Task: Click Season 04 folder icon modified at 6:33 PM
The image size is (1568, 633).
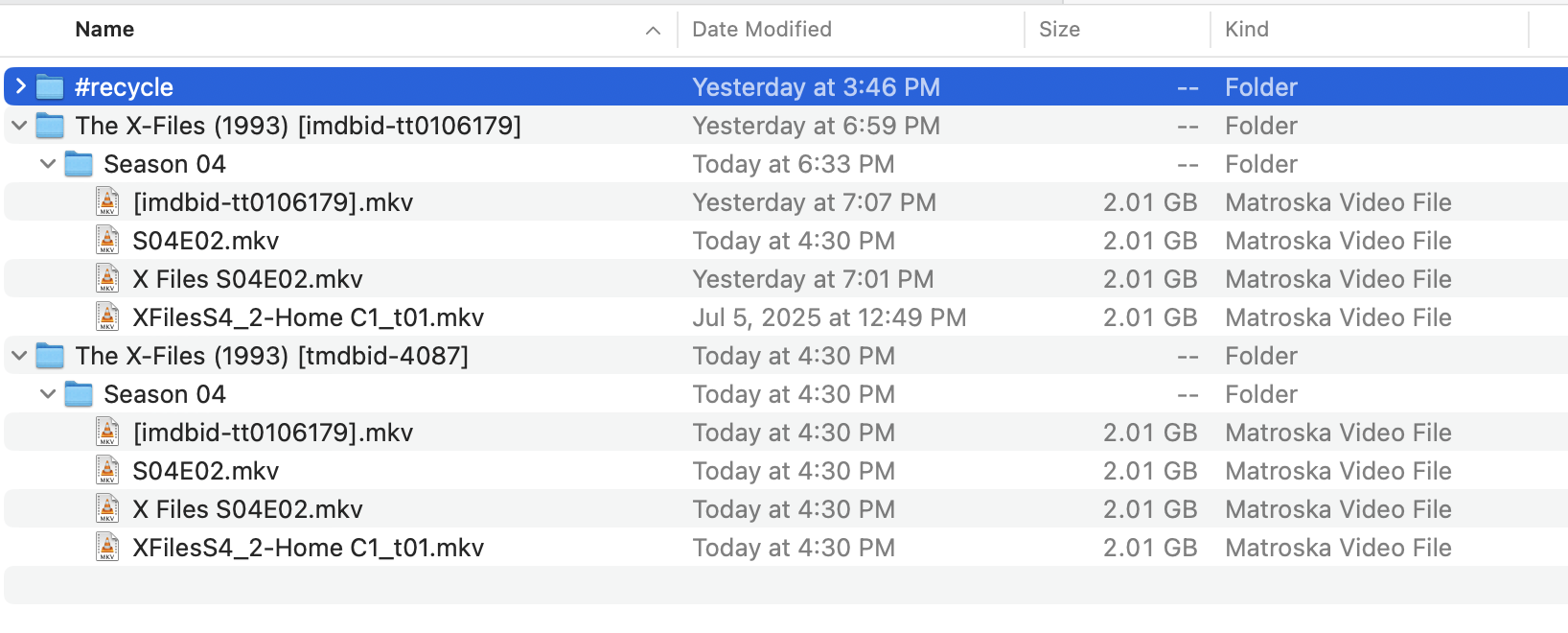Action: point(79,164)
